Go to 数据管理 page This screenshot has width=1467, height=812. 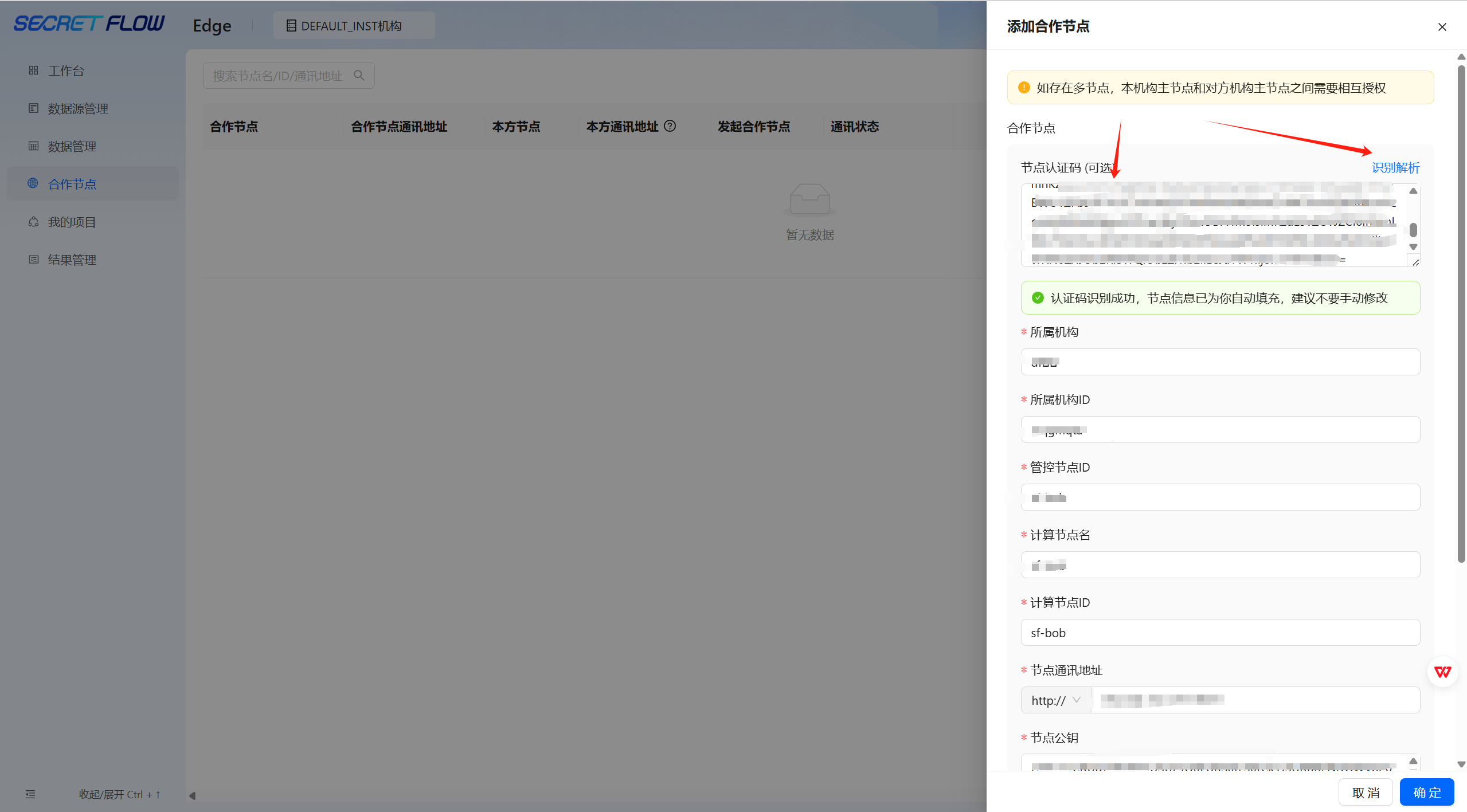pyautogui.click(x=93, y=146)
